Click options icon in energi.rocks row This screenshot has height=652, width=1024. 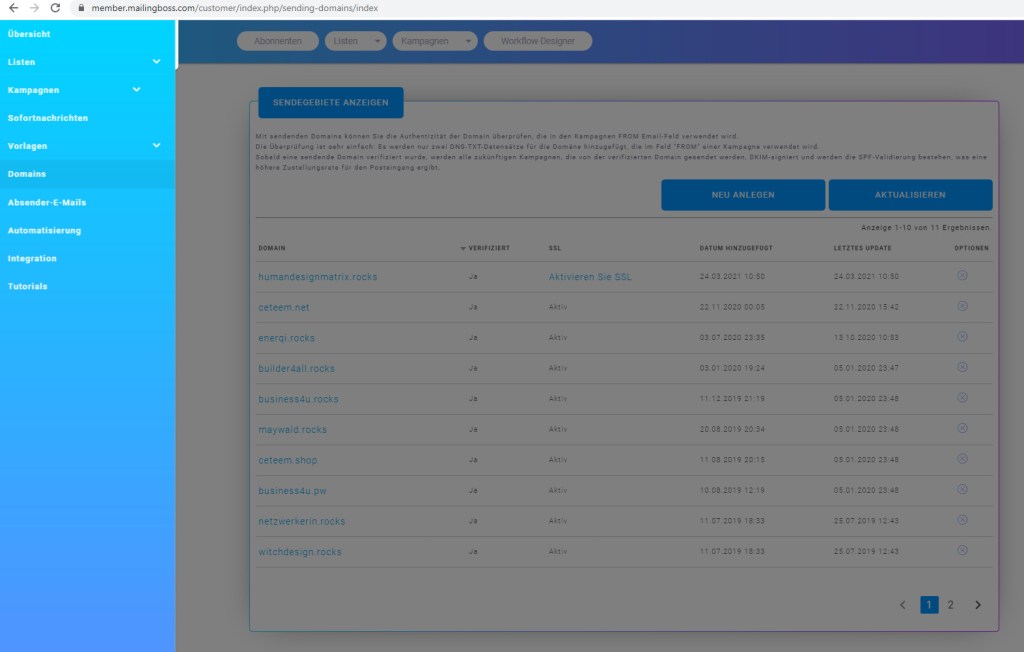click(x=962, y=337)
